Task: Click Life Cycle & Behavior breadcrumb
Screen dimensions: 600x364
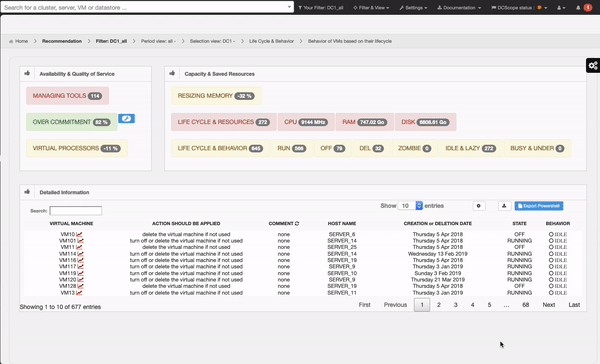Action: click(271, 41)
